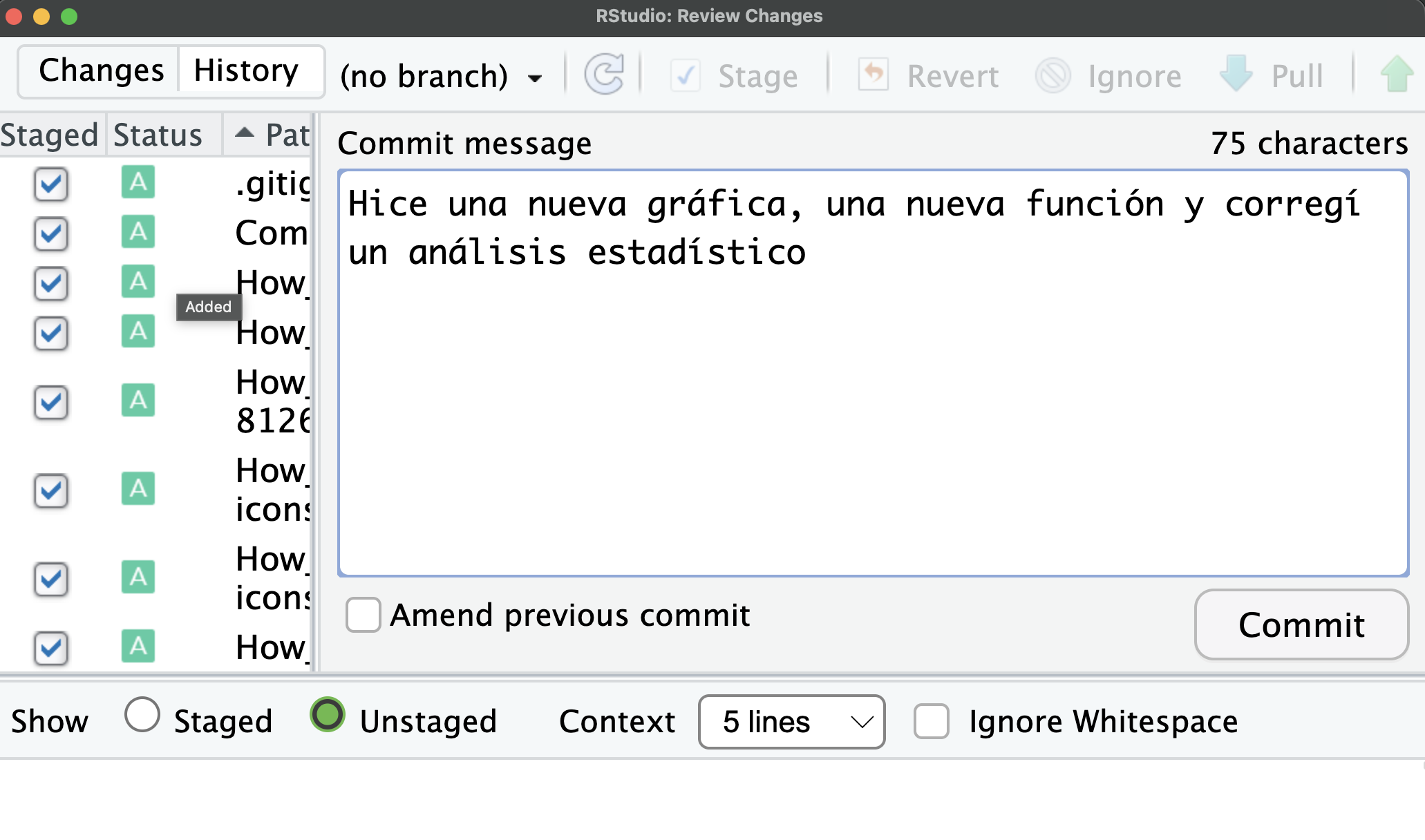Open the (no branch) dropdown
The image size is (1425, 840).
pyautogui.click(x=441, y=76)
